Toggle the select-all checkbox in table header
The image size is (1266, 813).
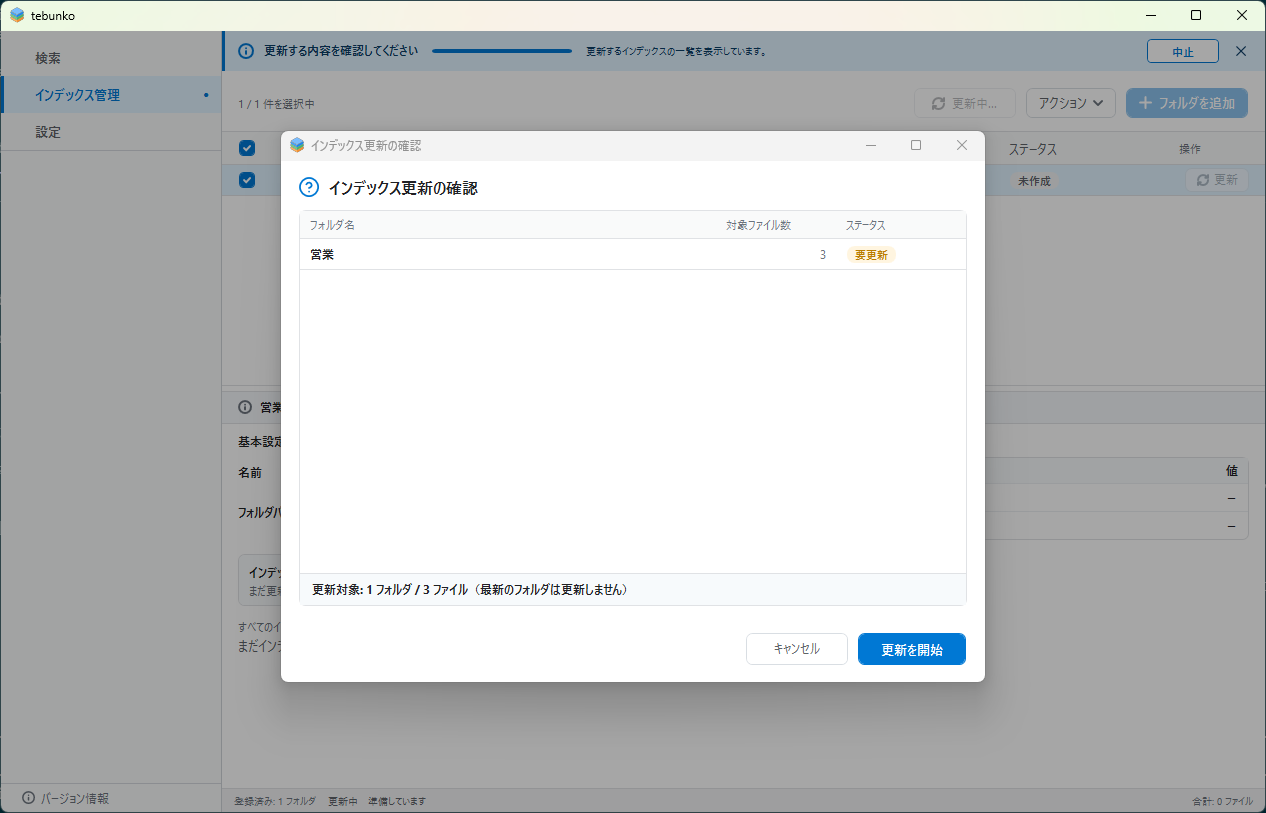[247, 148]
